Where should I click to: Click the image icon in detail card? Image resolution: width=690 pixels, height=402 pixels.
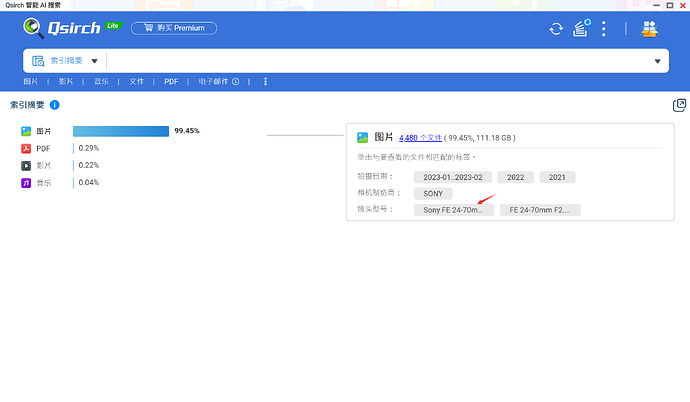363,137
